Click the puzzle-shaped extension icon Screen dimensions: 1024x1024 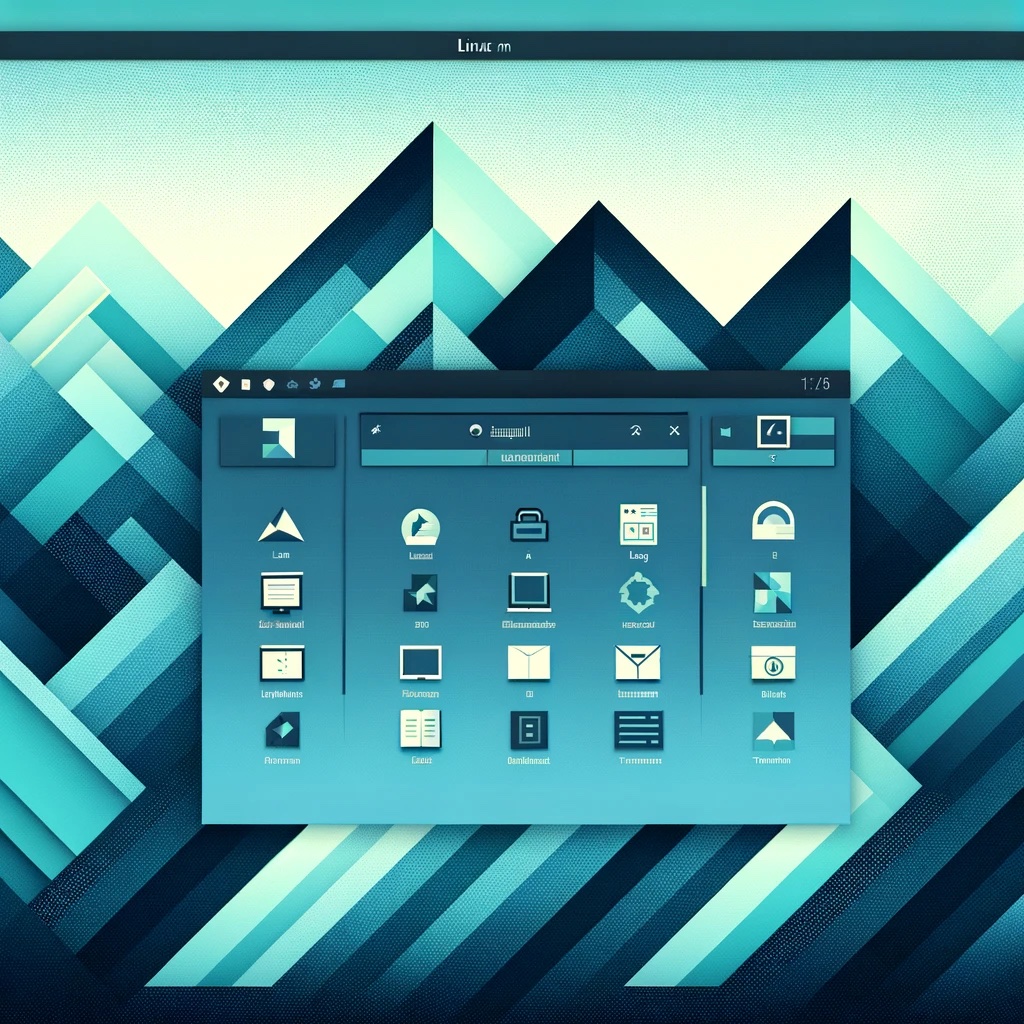tap(638, 594)
